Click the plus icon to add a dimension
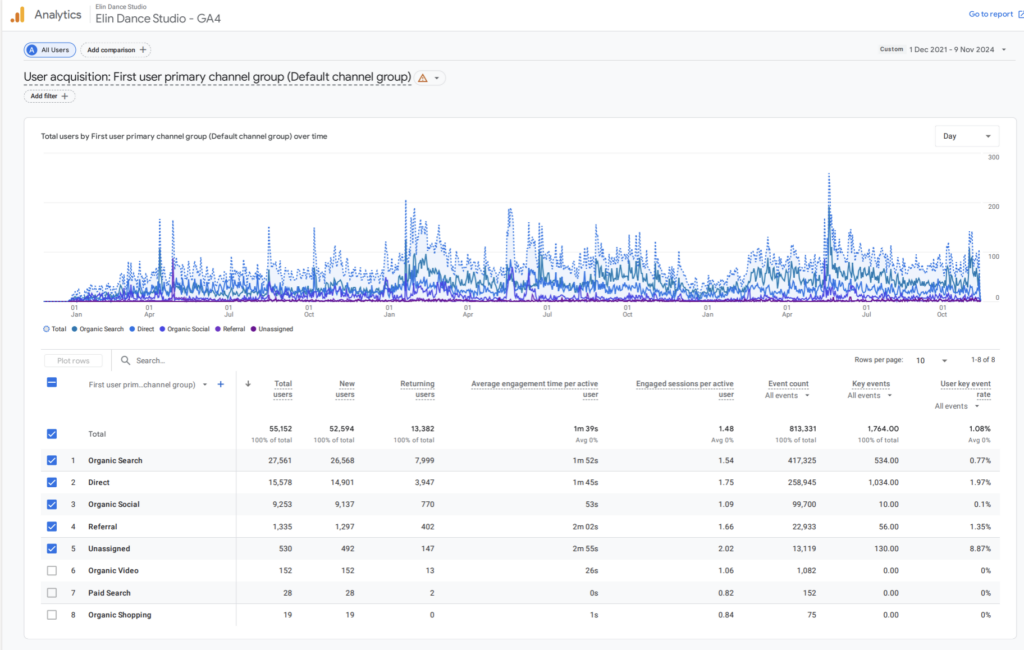The height and width of the screenshot is (650, 1024). [221, 384]
